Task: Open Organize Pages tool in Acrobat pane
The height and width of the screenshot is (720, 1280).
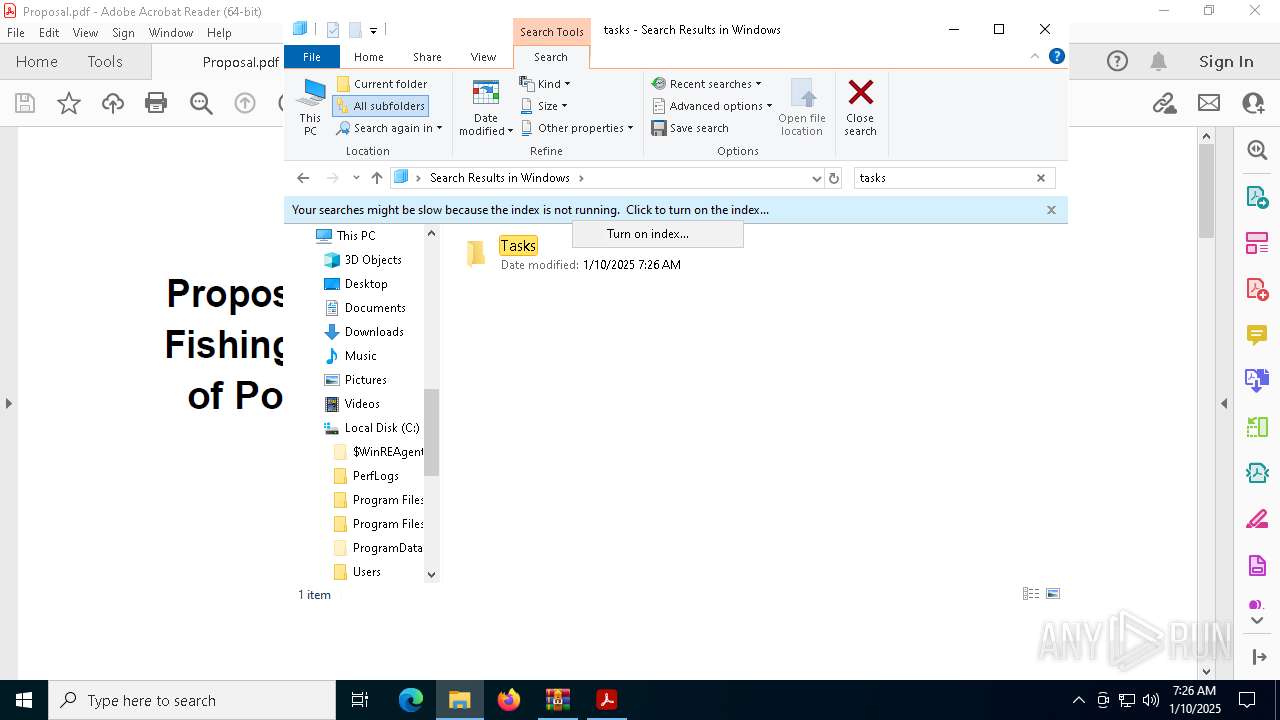Action: click(1257, 243)
